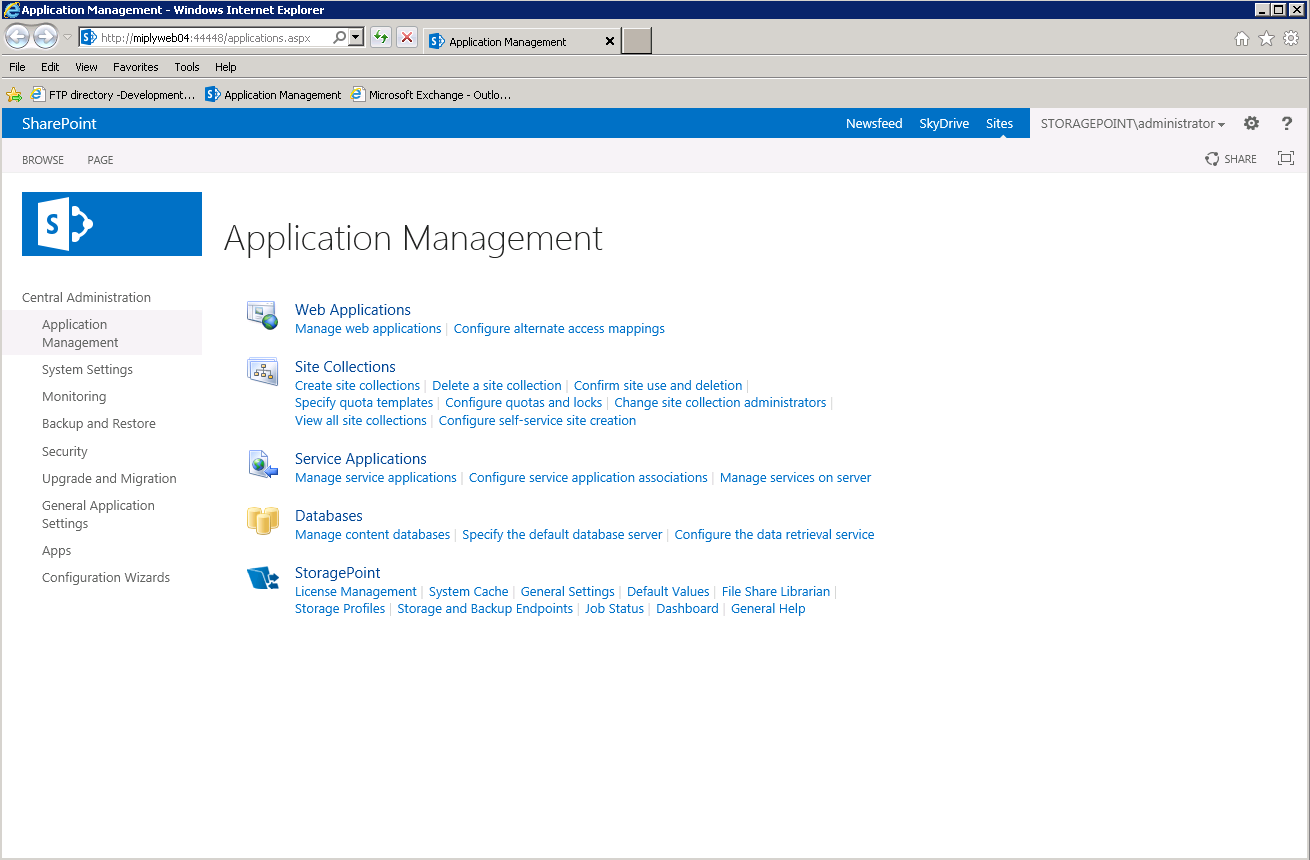
Task: Open the Favorites menu
Action: point(136,67)
